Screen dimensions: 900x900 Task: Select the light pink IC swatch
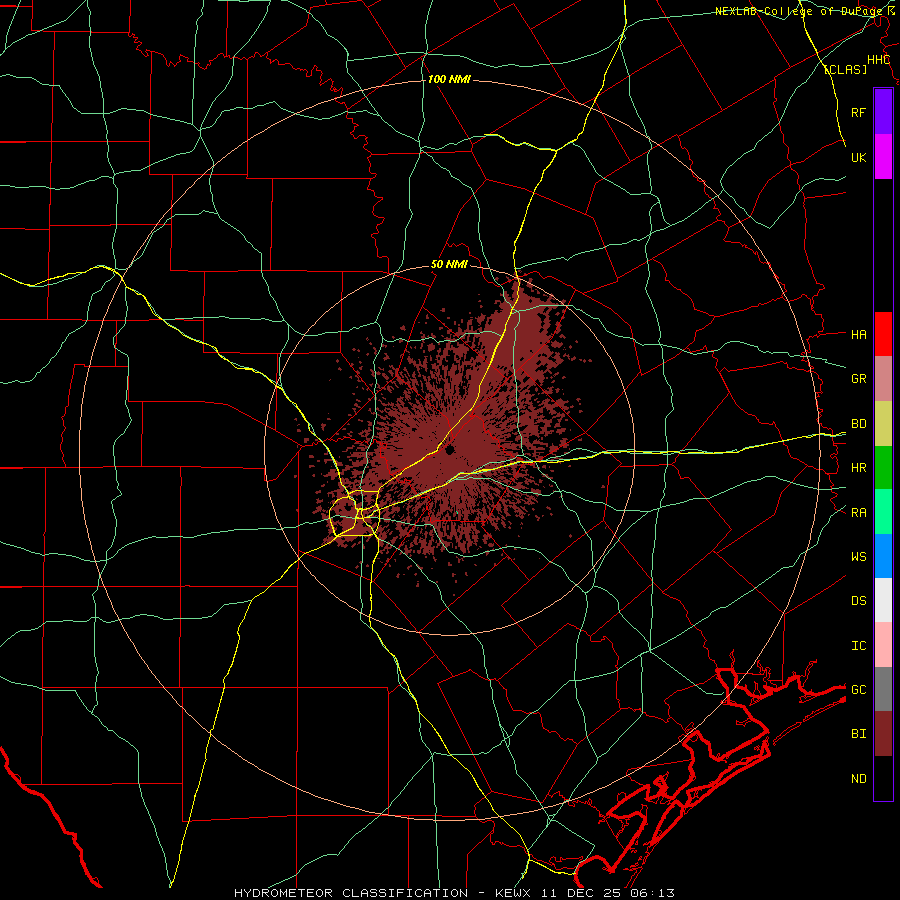[883, 645]
